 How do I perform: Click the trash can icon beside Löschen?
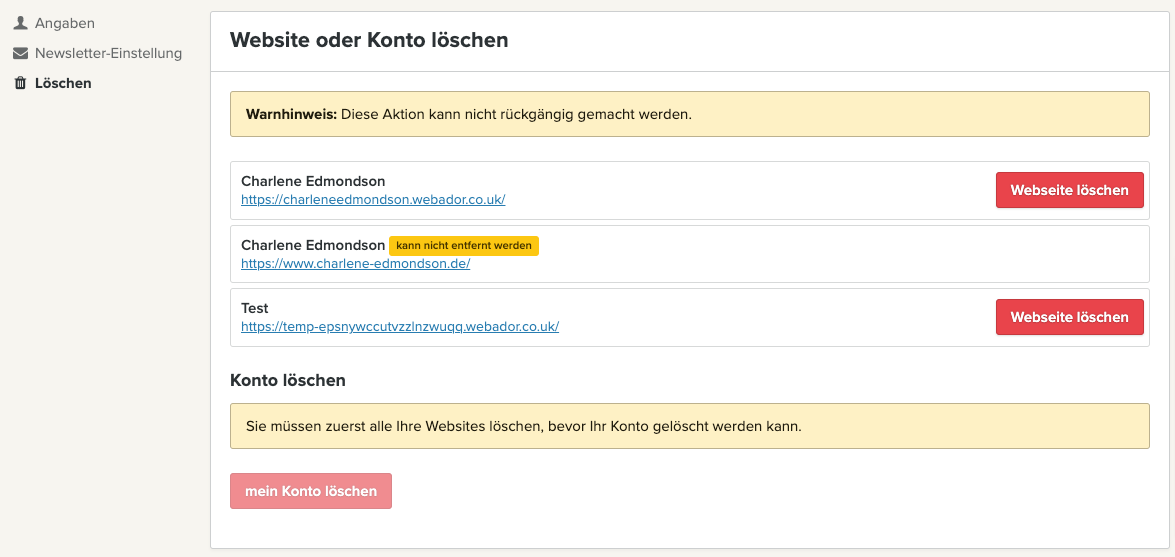20,83
